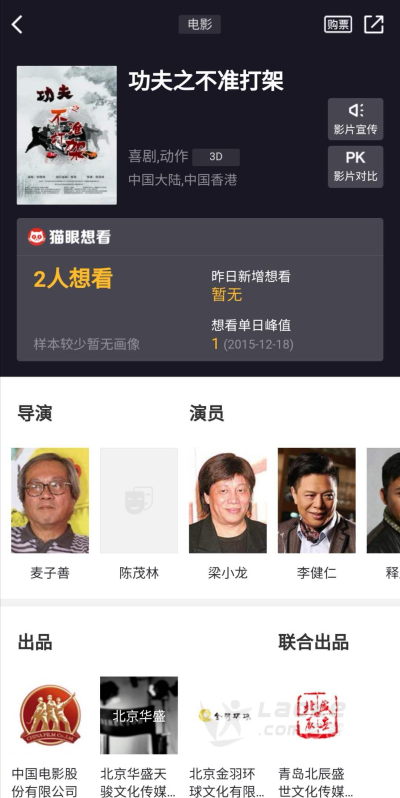Tap the share export icon
Viewport: 400px width, 798px height.
[x=374, y=24]
